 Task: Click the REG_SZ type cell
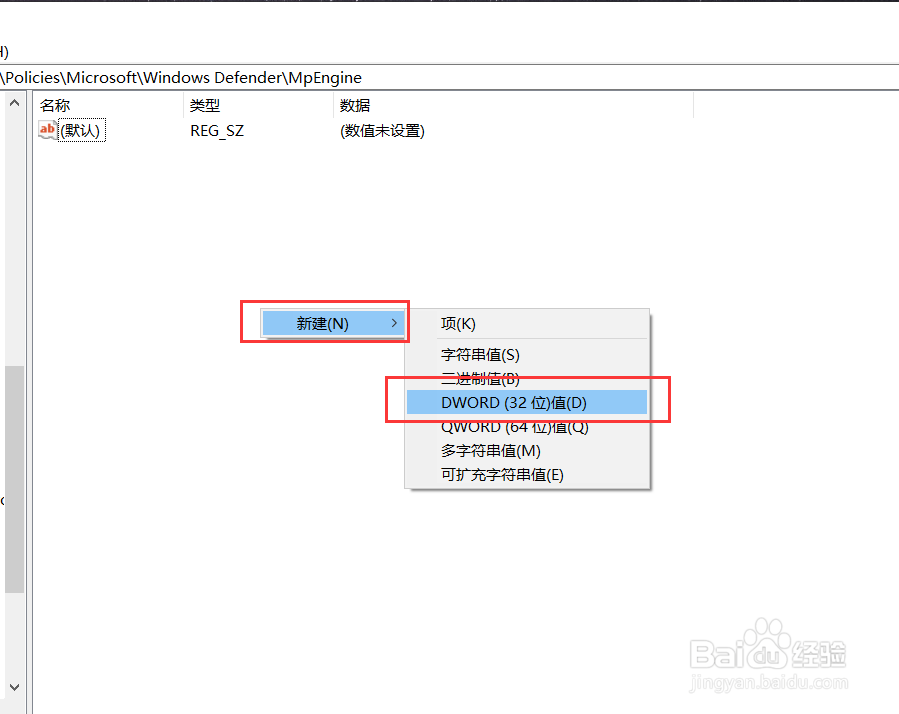click(217, 131)
